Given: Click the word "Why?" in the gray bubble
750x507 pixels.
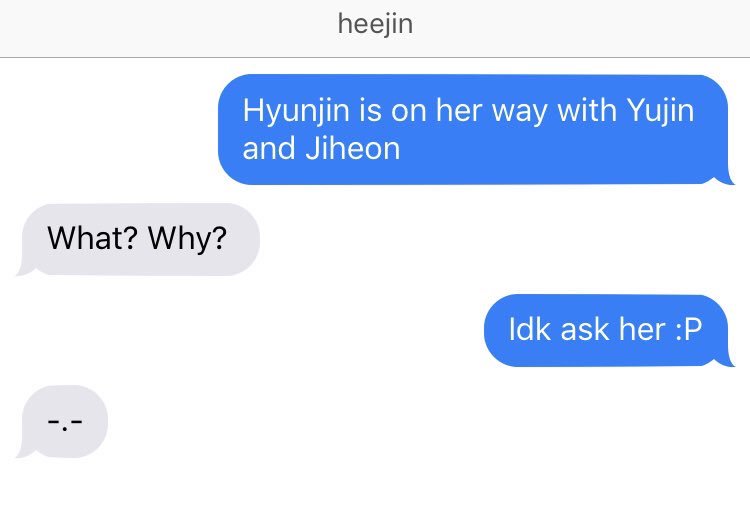Looking at the screenshot, I should click(x=188, y=239).
